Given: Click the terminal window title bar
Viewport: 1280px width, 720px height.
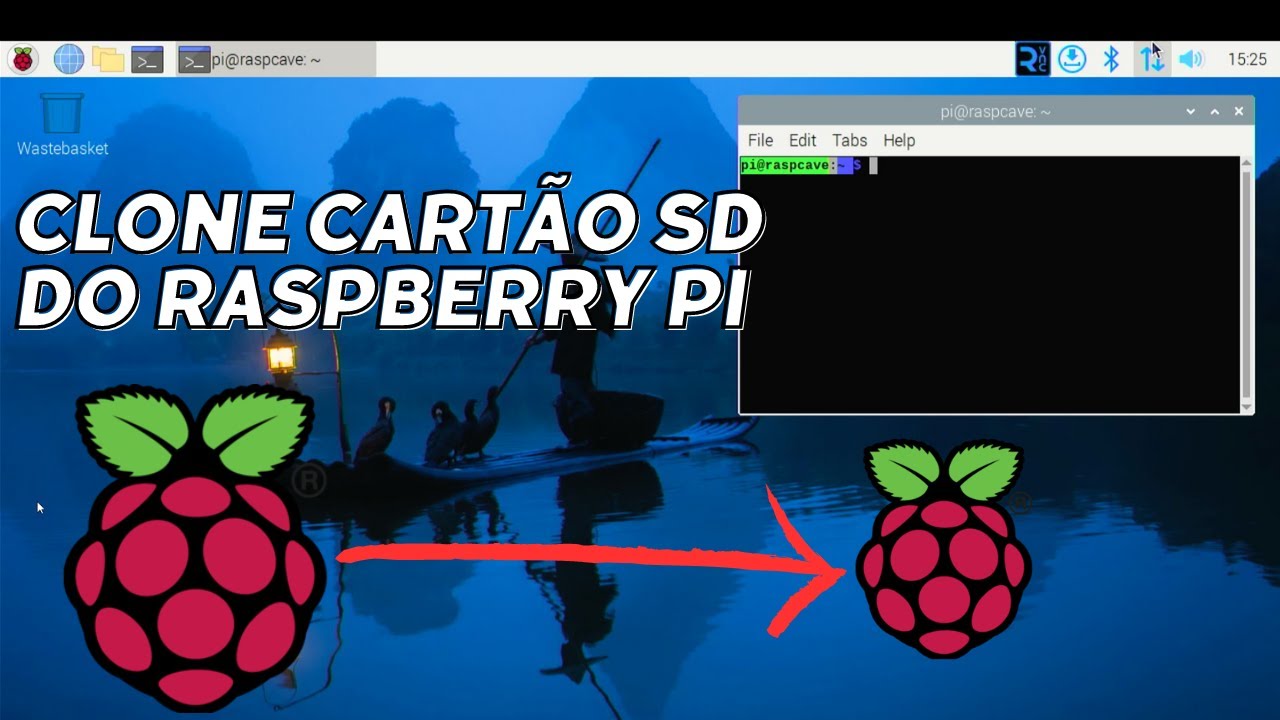Looking at the screenshot, I should pyautogui.click(x=995, y=112).
